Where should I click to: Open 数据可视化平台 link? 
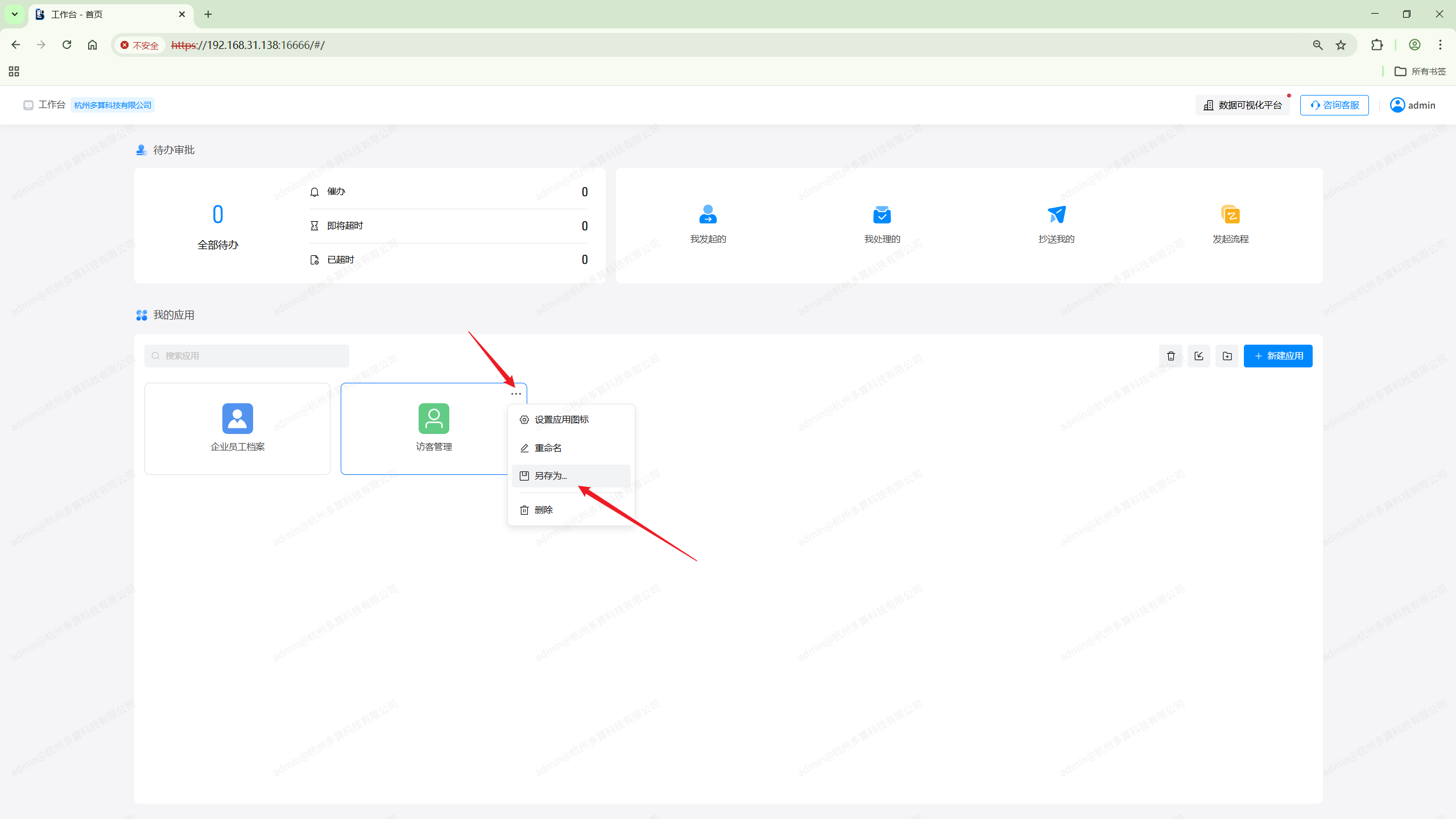click(1243, 105)
